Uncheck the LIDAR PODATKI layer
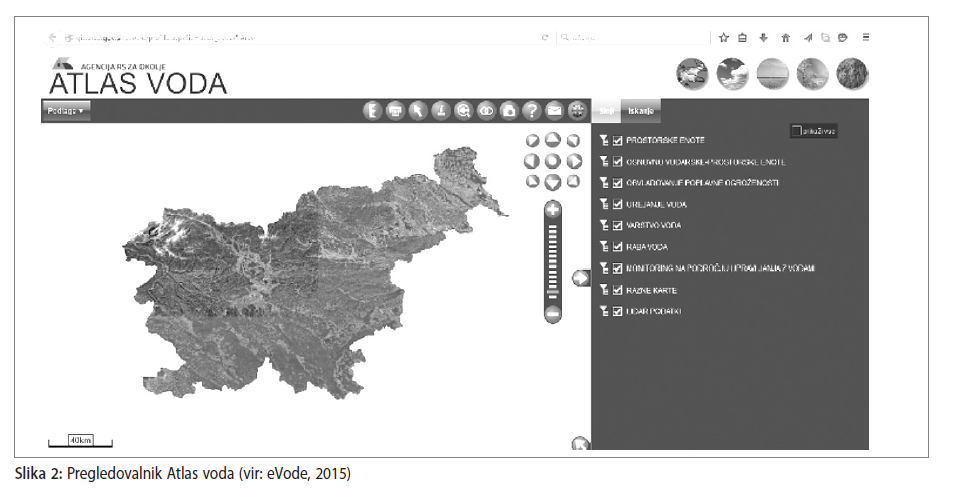Image resolution: width=962 pixels, height=494 pixels. (x=617, y=311)
